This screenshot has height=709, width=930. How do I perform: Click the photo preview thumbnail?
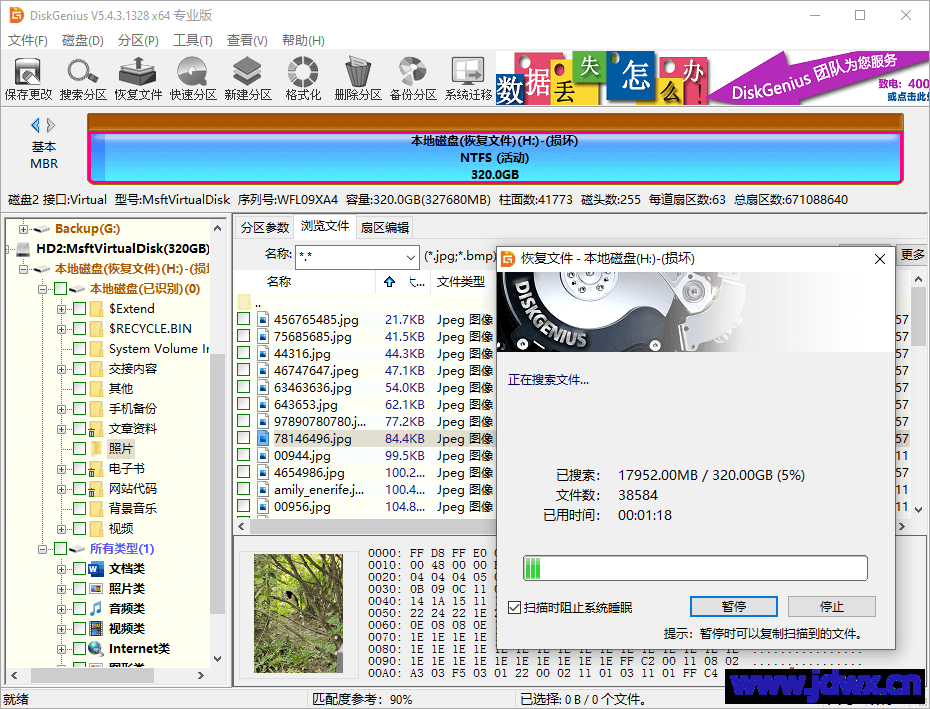pos(298,613)
